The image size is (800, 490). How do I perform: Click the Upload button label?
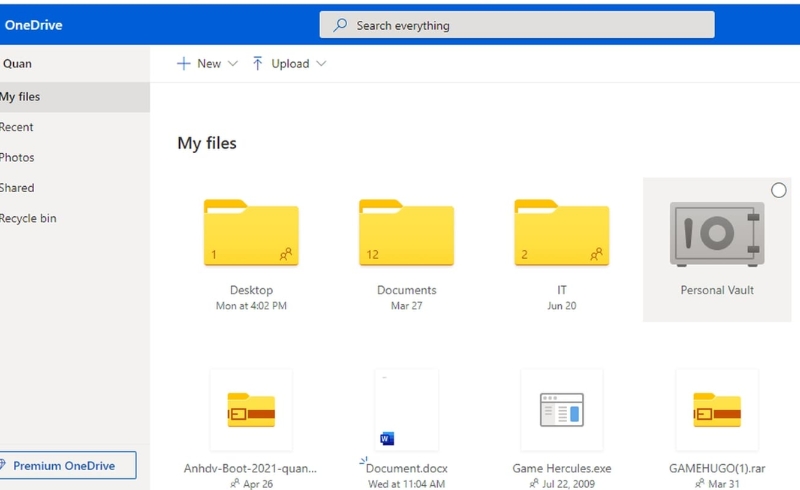(290, 64)
